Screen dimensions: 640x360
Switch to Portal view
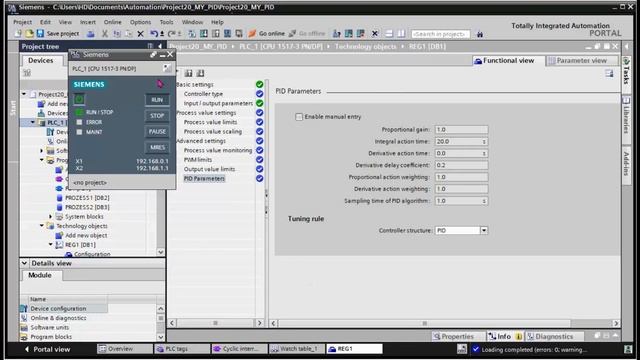47,349
